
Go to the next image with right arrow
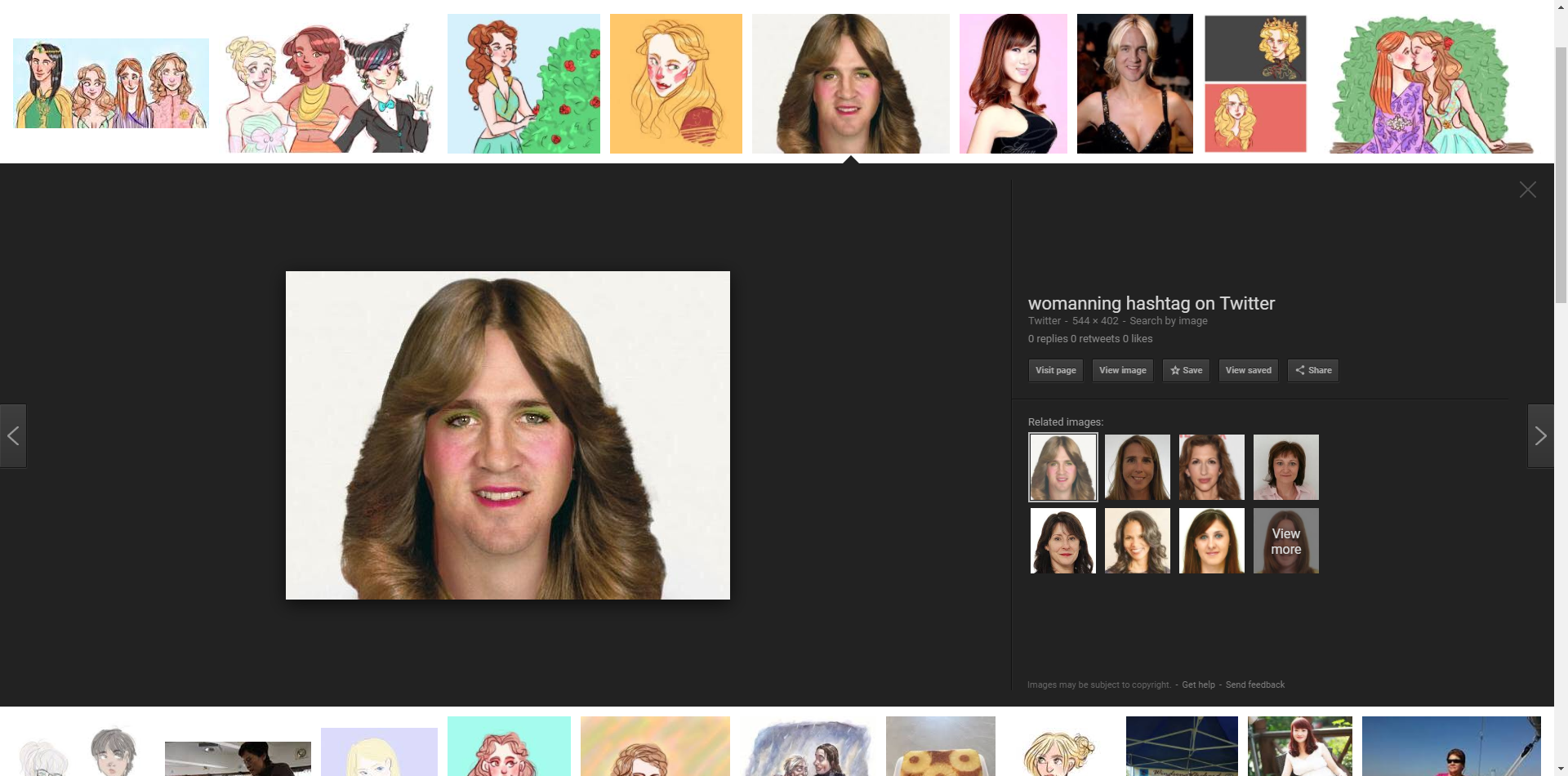(1540, 436)
